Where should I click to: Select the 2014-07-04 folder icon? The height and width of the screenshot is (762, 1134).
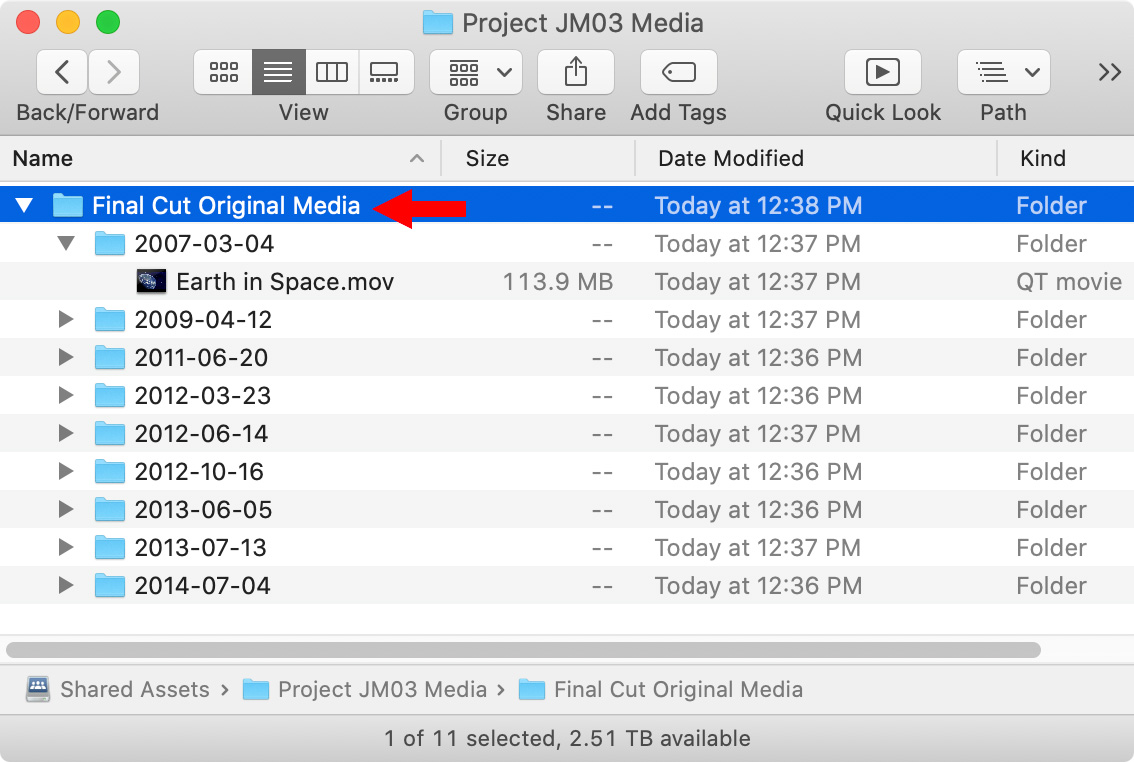pyautogui.click(x=110, y=585)
